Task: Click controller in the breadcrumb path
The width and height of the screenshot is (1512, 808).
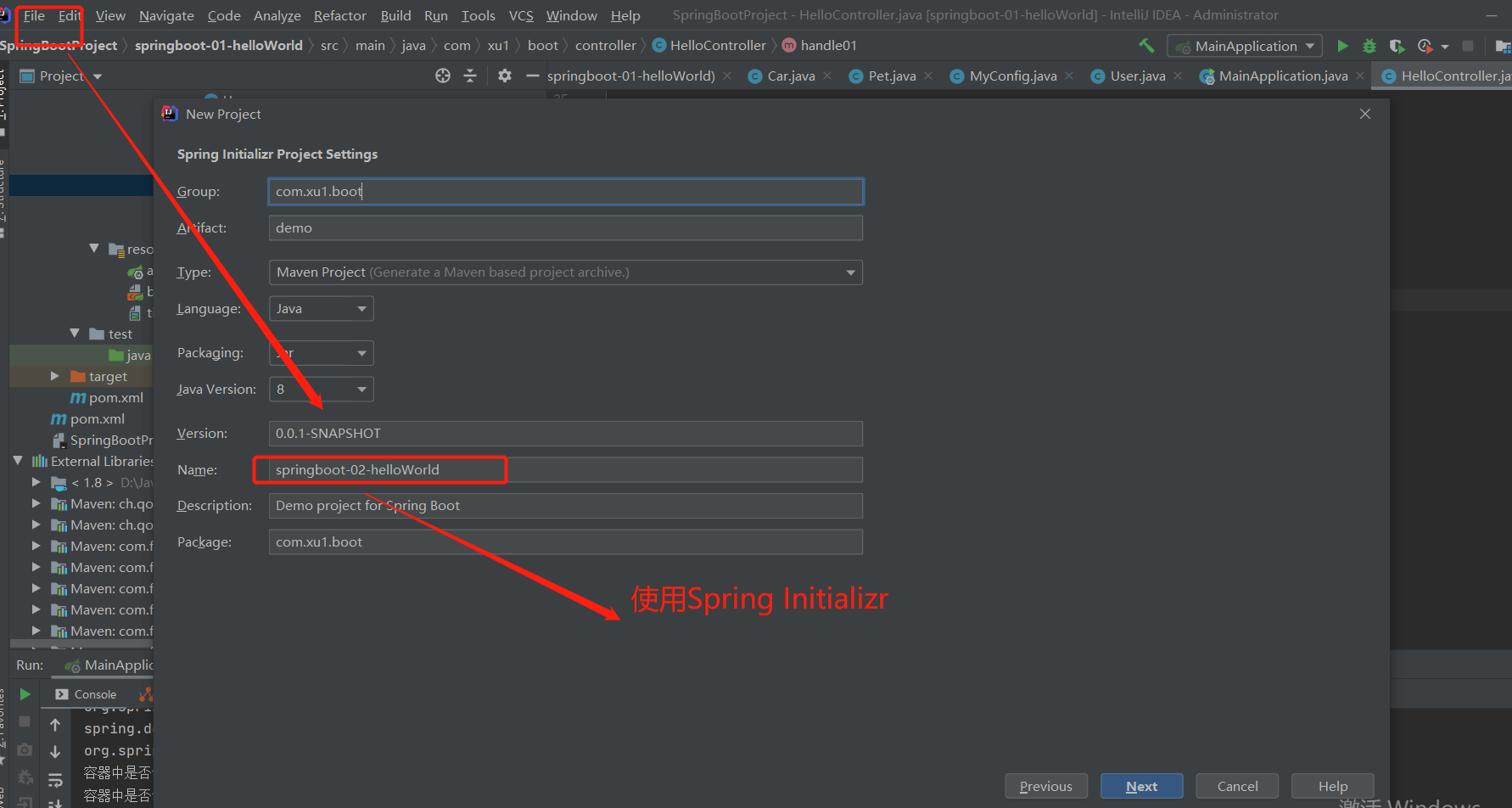Action: 606,46
